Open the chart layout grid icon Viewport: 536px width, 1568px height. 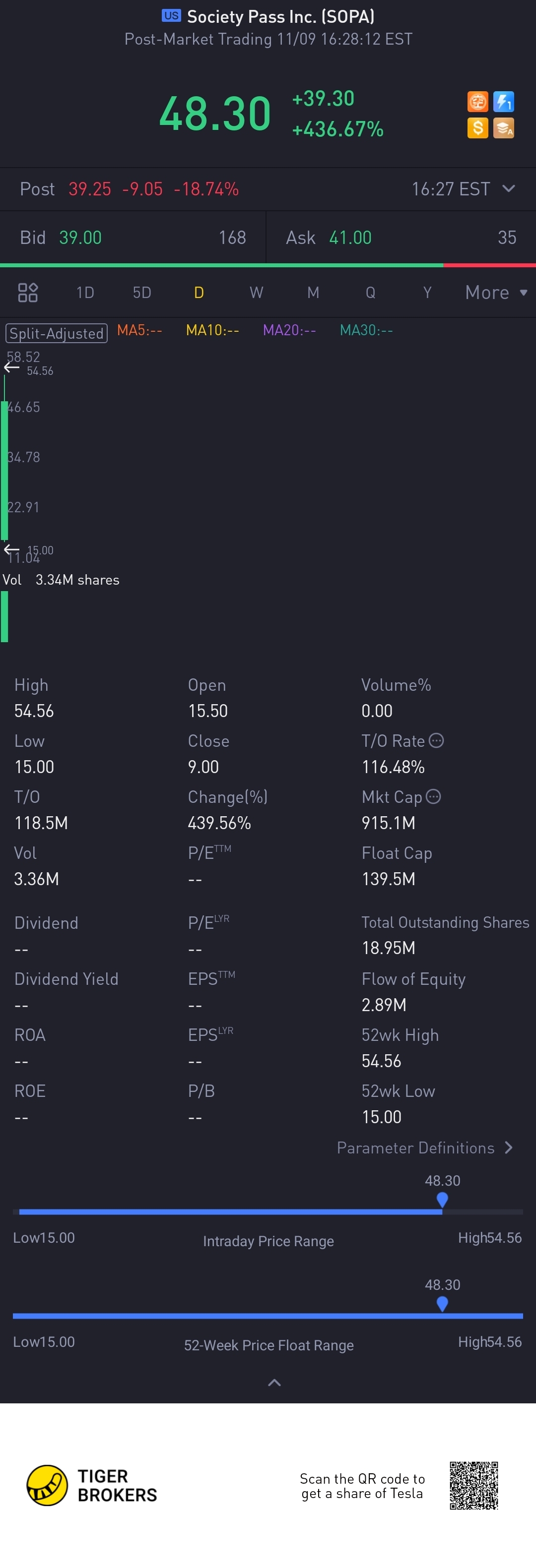pos(28,293)
